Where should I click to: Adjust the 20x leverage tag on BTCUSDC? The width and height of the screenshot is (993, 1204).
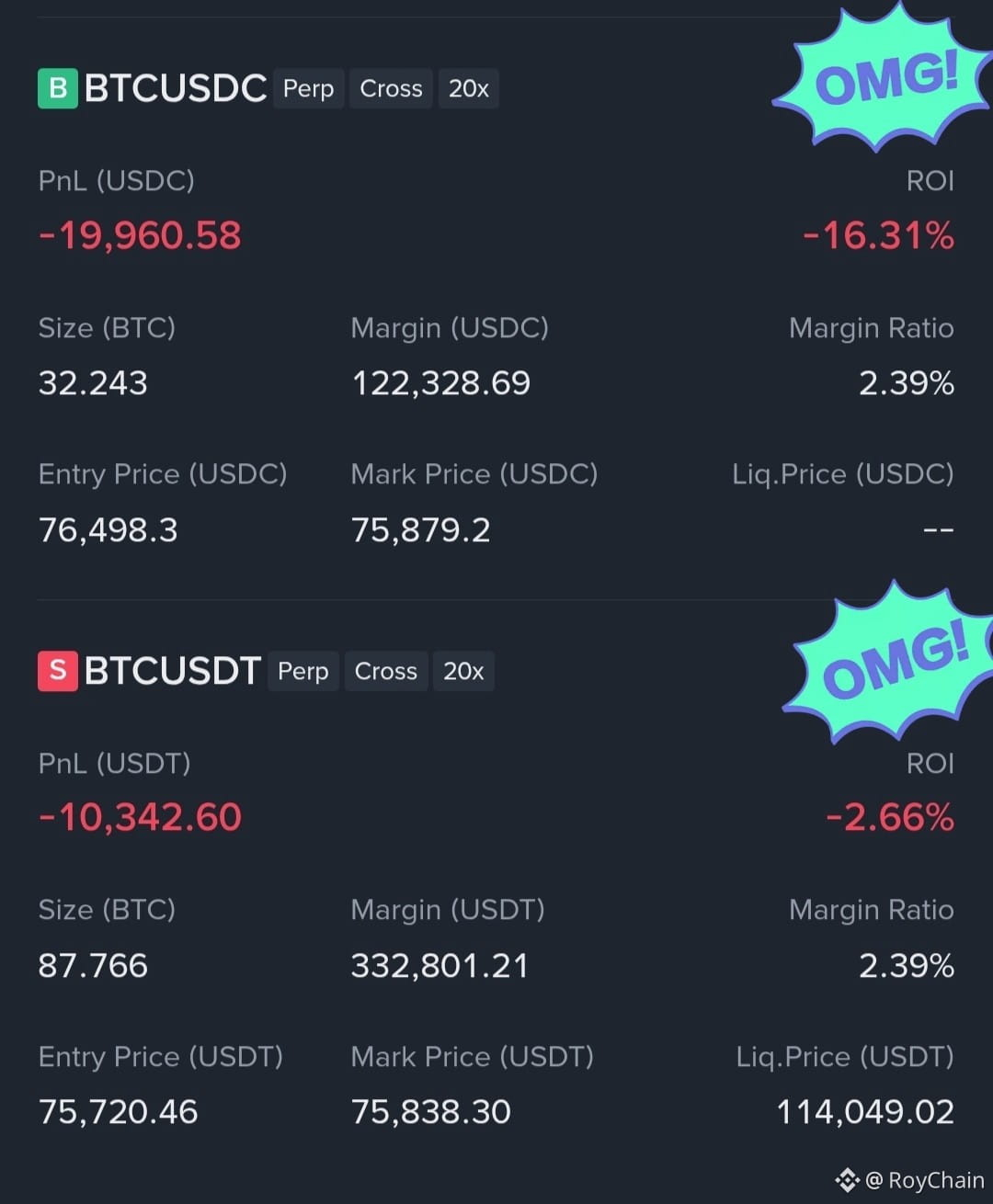tap(468, 88)
